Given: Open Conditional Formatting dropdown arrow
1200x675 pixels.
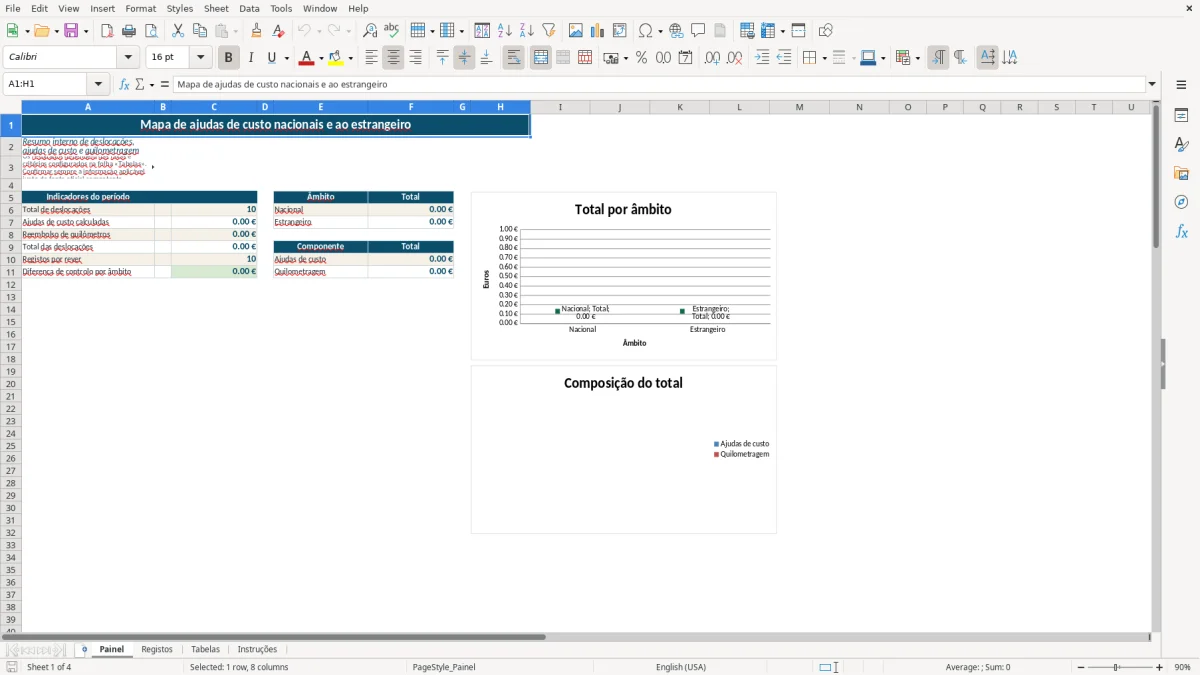Looking at the screenshot, I should (917, 58).
